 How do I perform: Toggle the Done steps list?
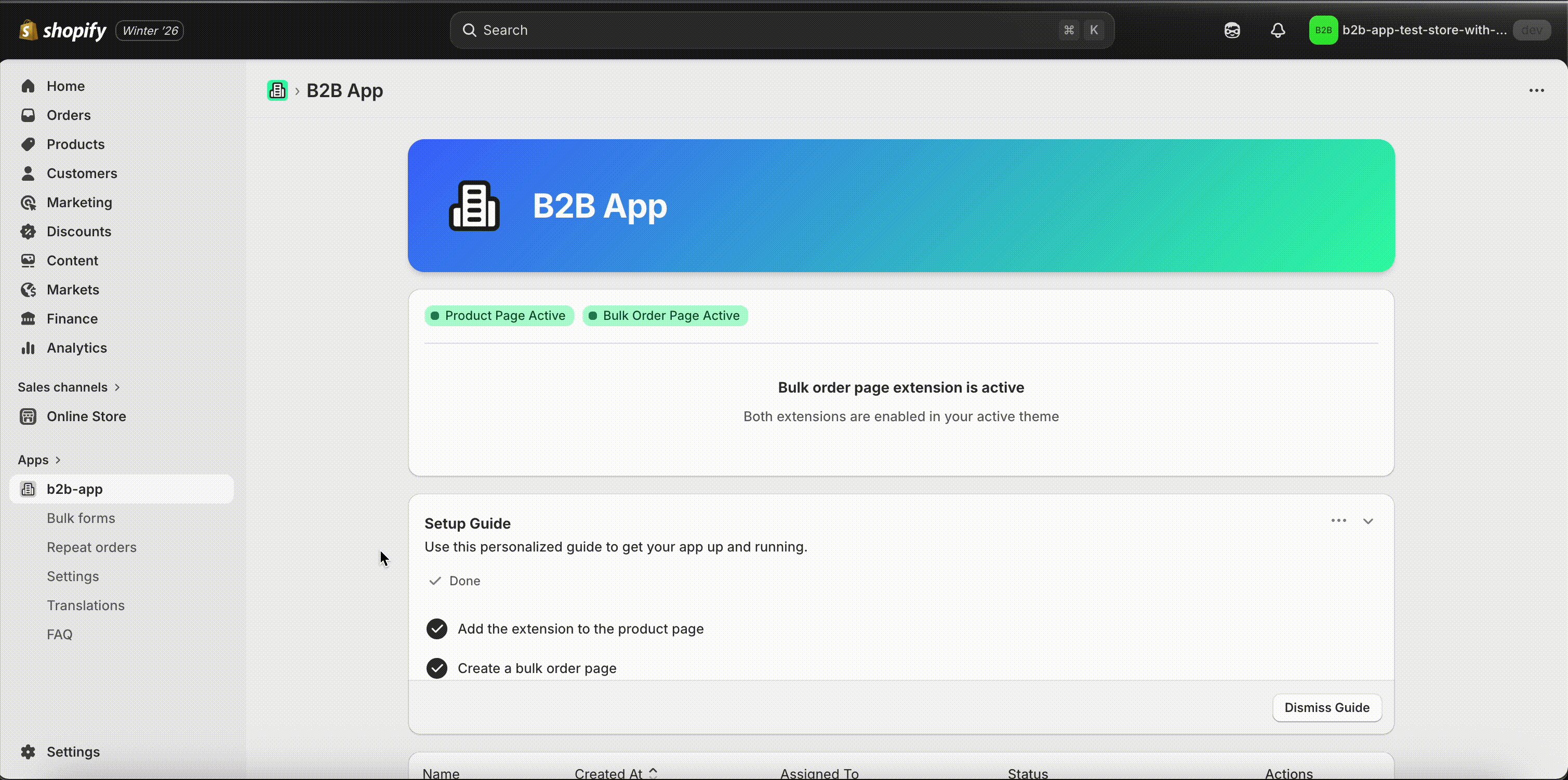coord(455,581)
